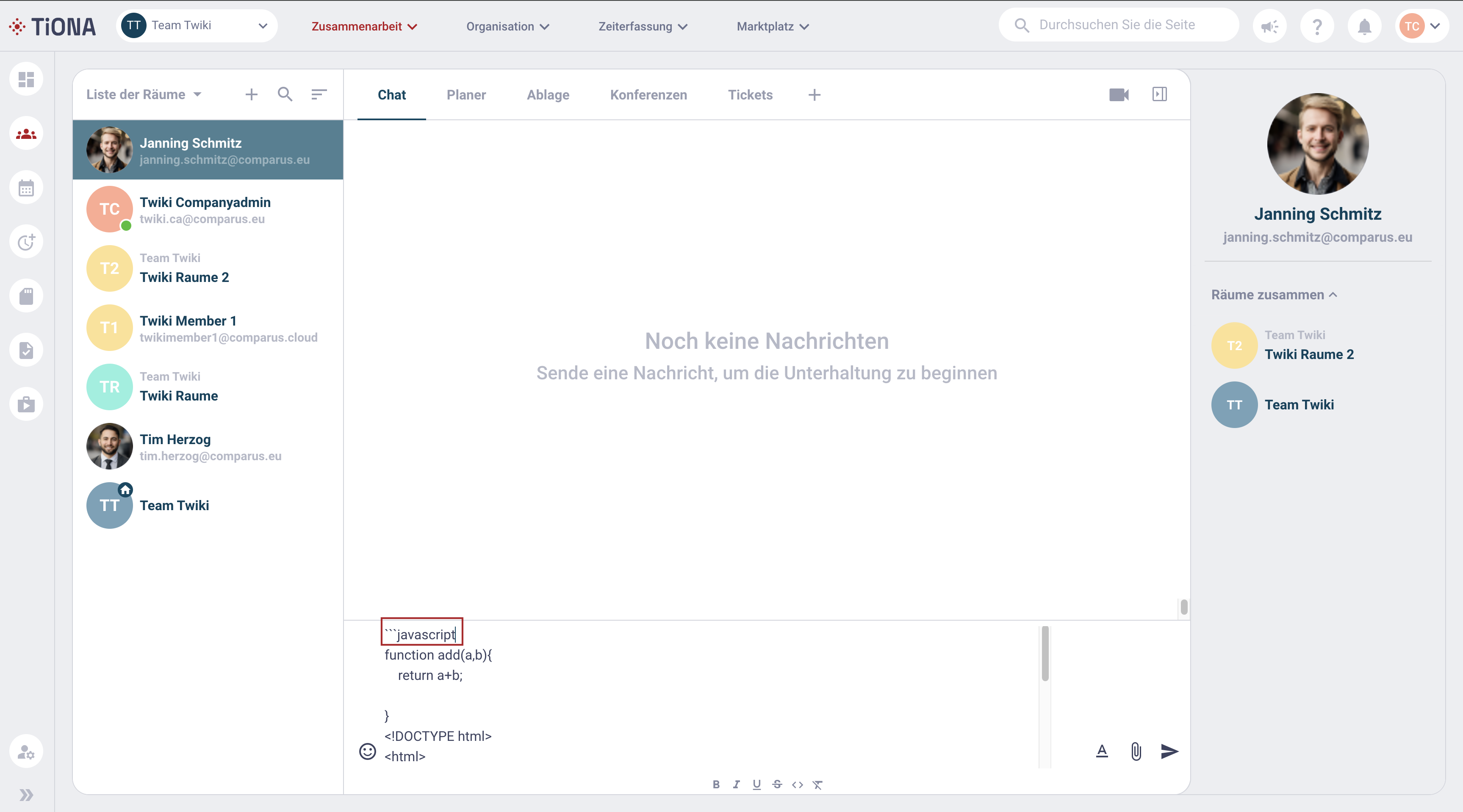Open Twiki Companyadmin chat
Screen dimensions: 1463x812
click(x=208, y=210)
